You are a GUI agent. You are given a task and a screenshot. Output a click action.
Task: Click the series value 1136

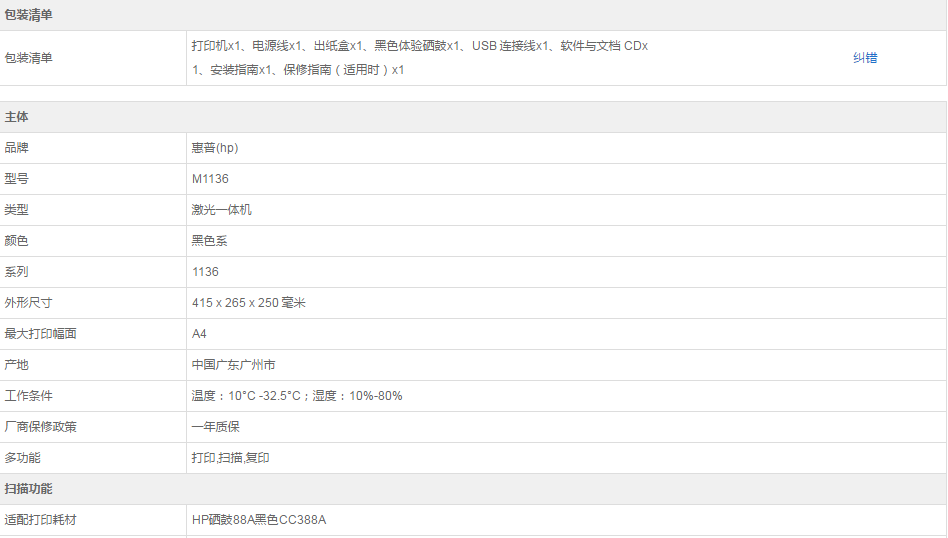(206, 272)
